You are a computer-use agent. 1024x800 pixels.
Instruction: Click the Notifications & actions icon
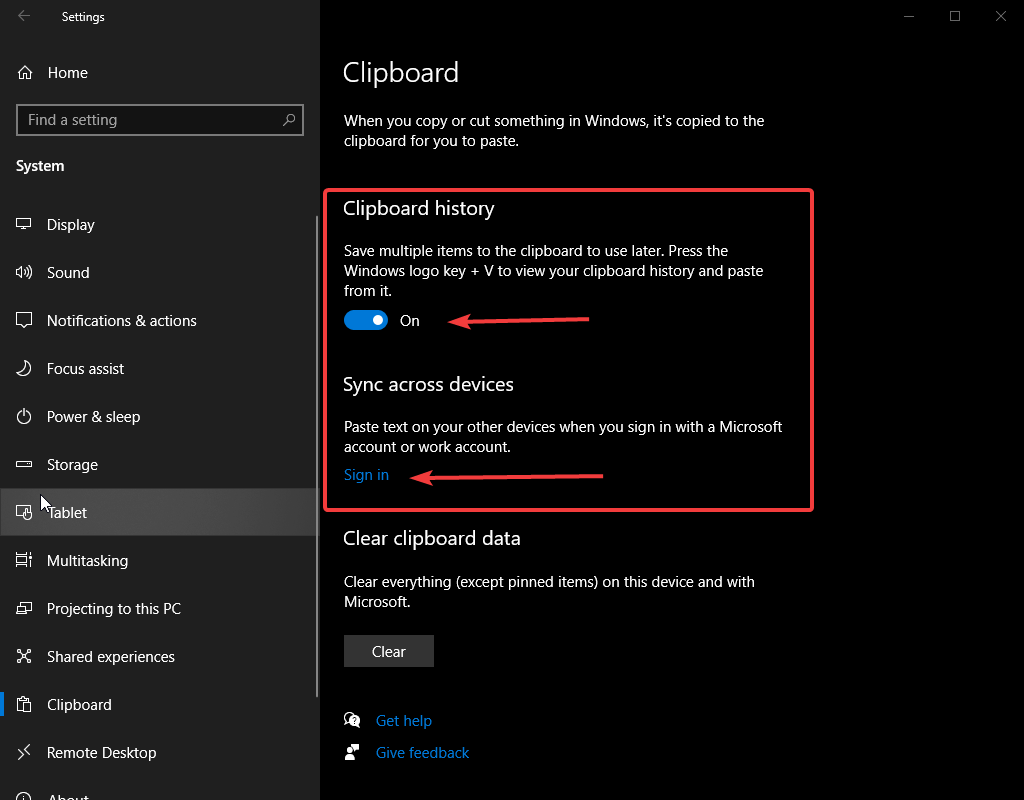(x=24, y=320)
